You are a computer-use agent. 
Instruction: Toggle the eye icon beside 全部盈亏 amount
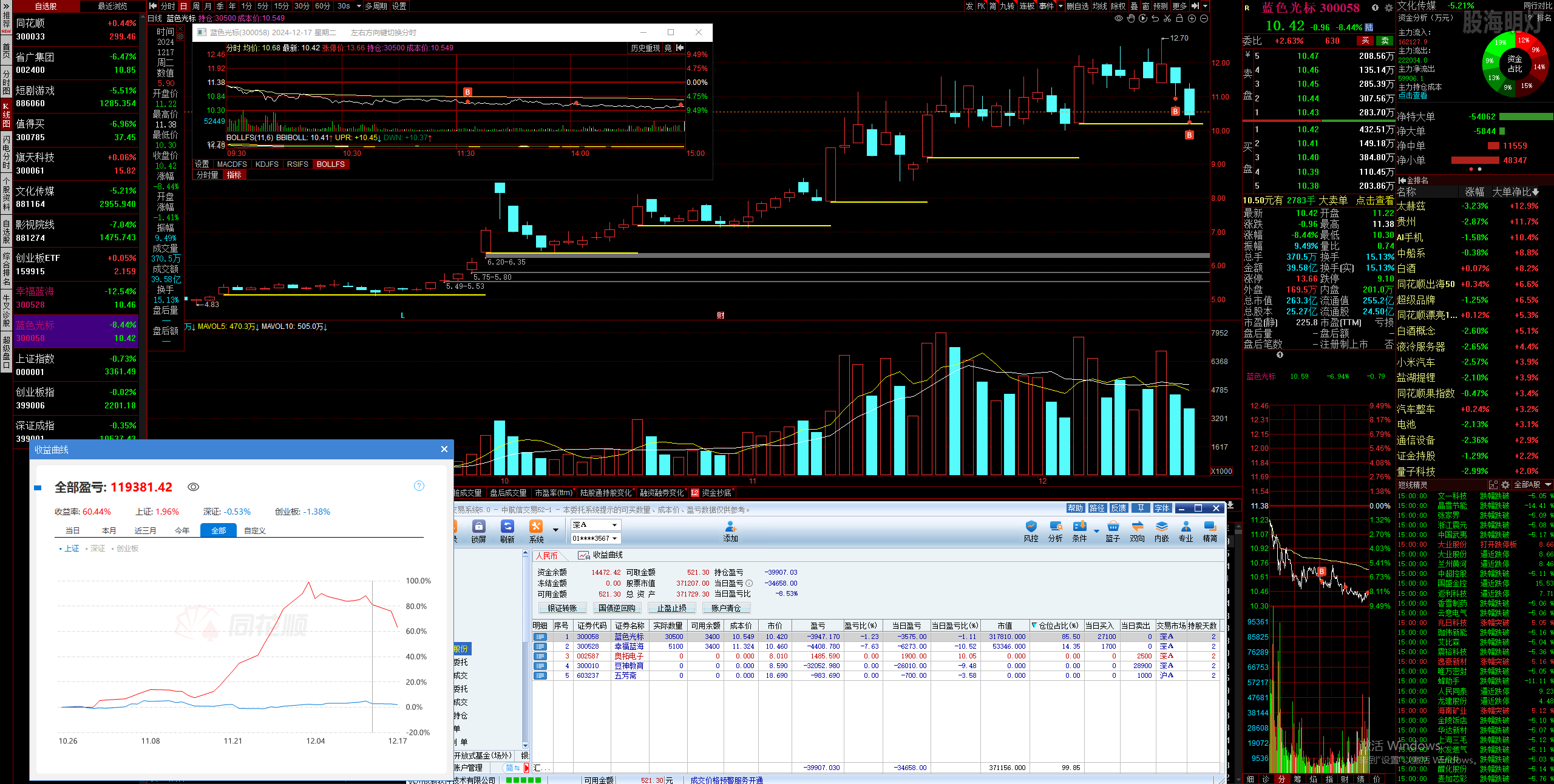[194, 487]
